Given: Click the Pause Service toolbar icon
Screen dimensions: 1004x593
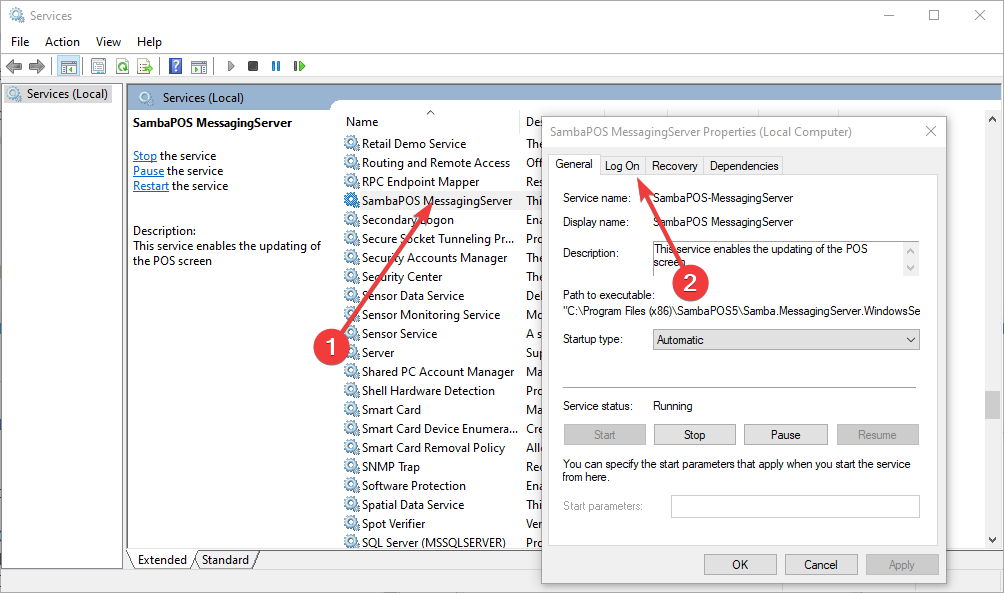Looking at the screenshot, I should point(276,66).
